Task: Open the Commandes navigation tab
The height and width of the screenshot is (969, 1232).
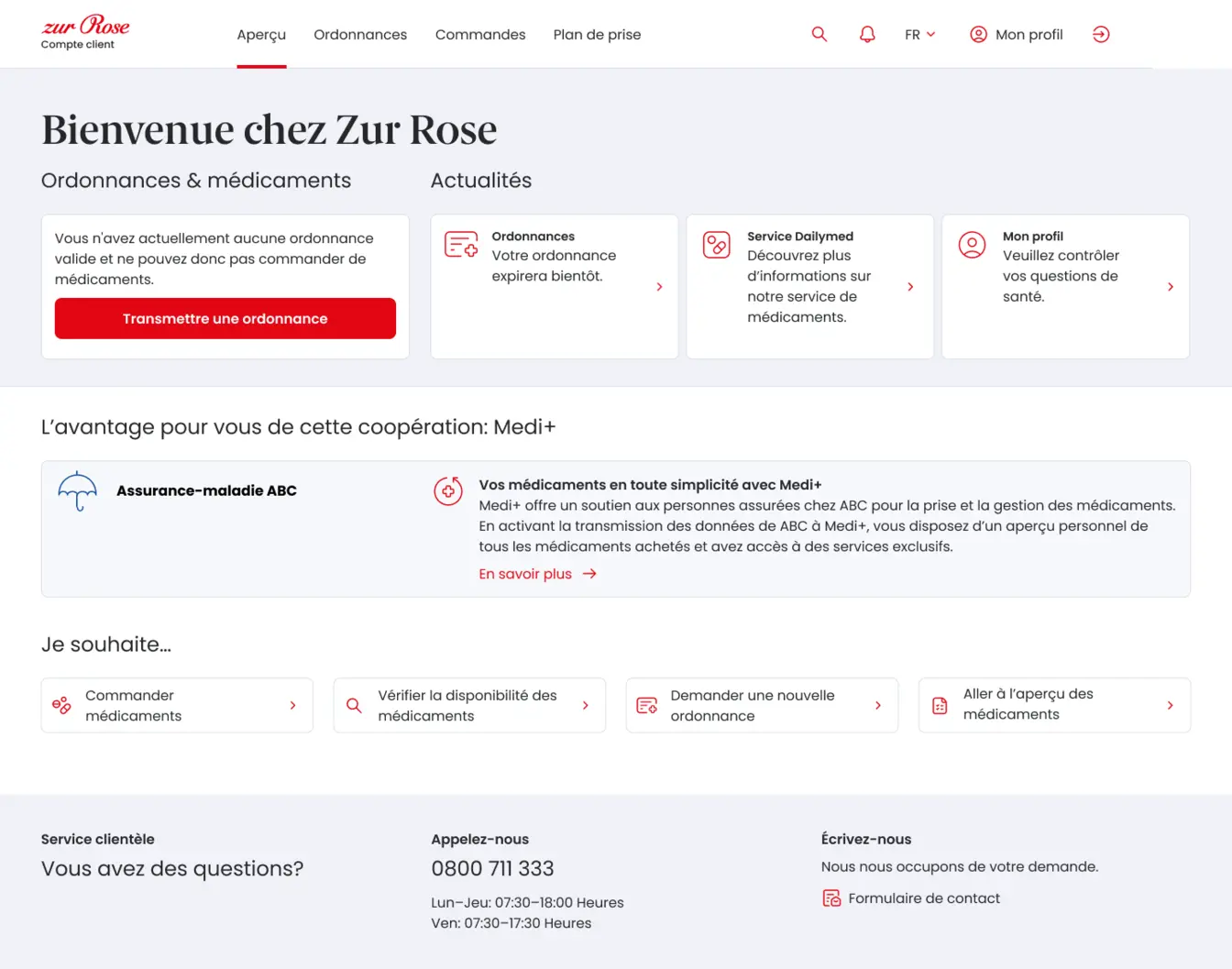Action: pos(480,35)
